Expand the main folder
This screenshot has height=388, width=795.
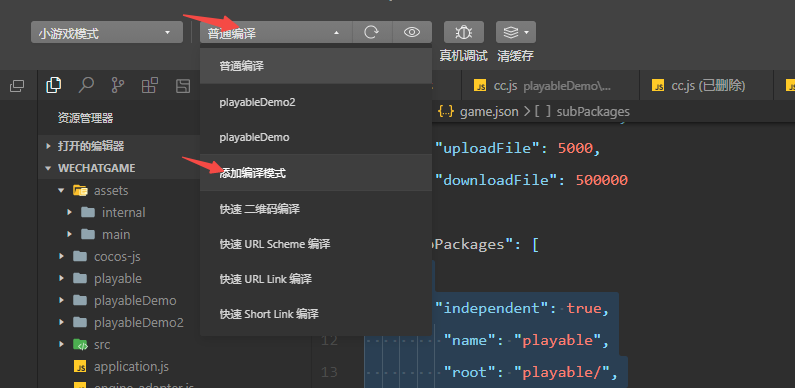click(69, 234)
